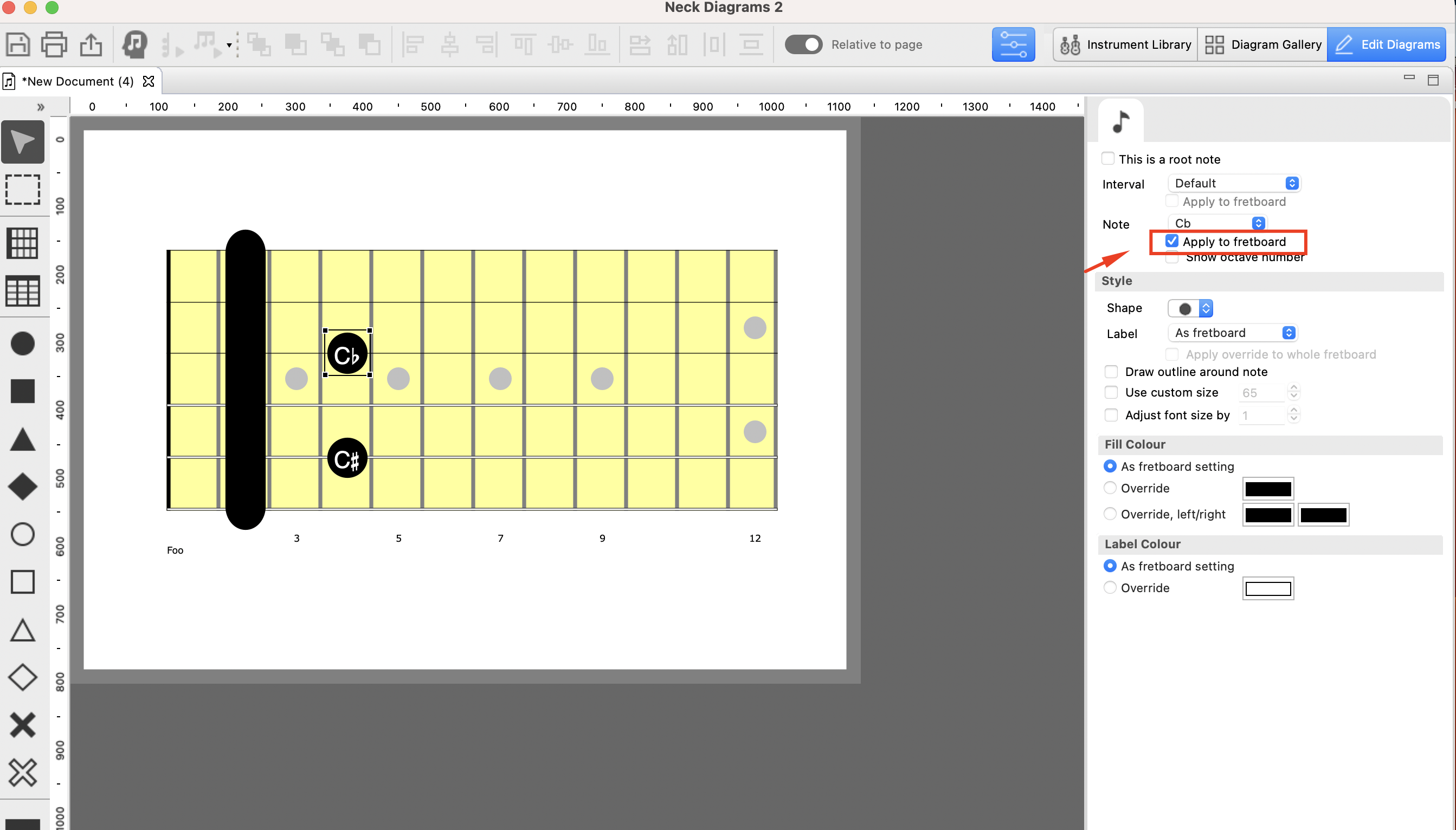
Task: Open the Interval dropdown
Action: pyautogui.click(x=1234, y=184)
